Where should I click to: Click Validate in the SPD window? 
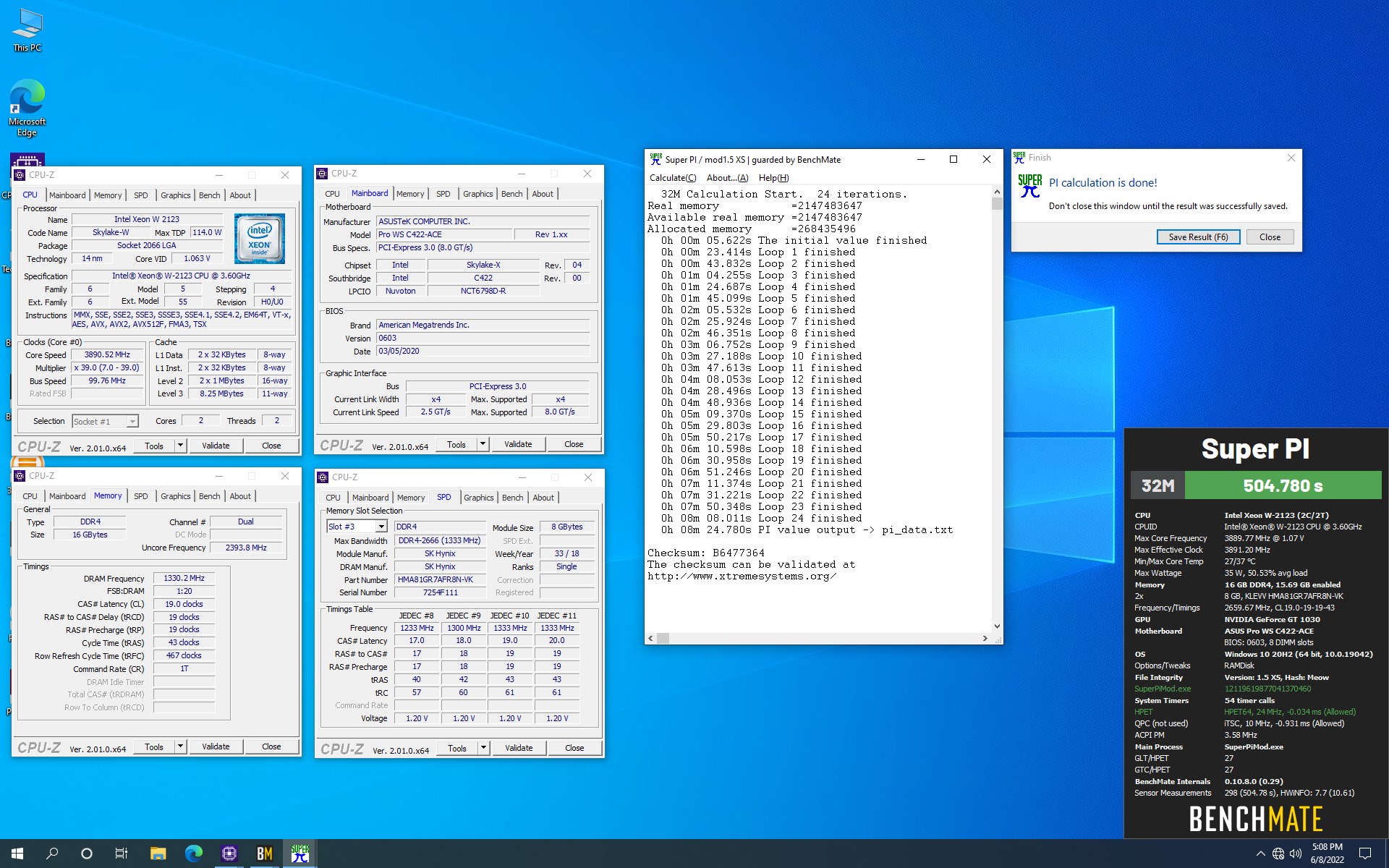(519, 748)
